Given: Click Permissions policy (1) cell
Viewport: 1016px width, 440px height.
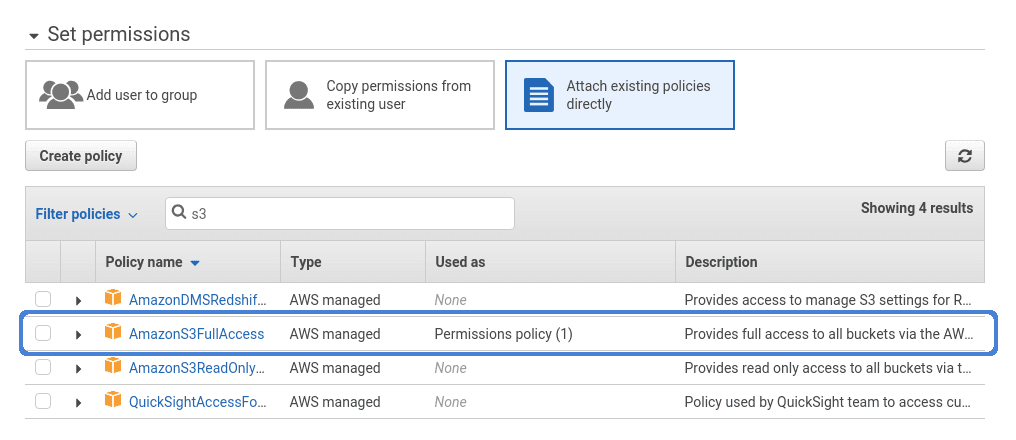Looking at the screenshot, I should (x=503, y=334).
